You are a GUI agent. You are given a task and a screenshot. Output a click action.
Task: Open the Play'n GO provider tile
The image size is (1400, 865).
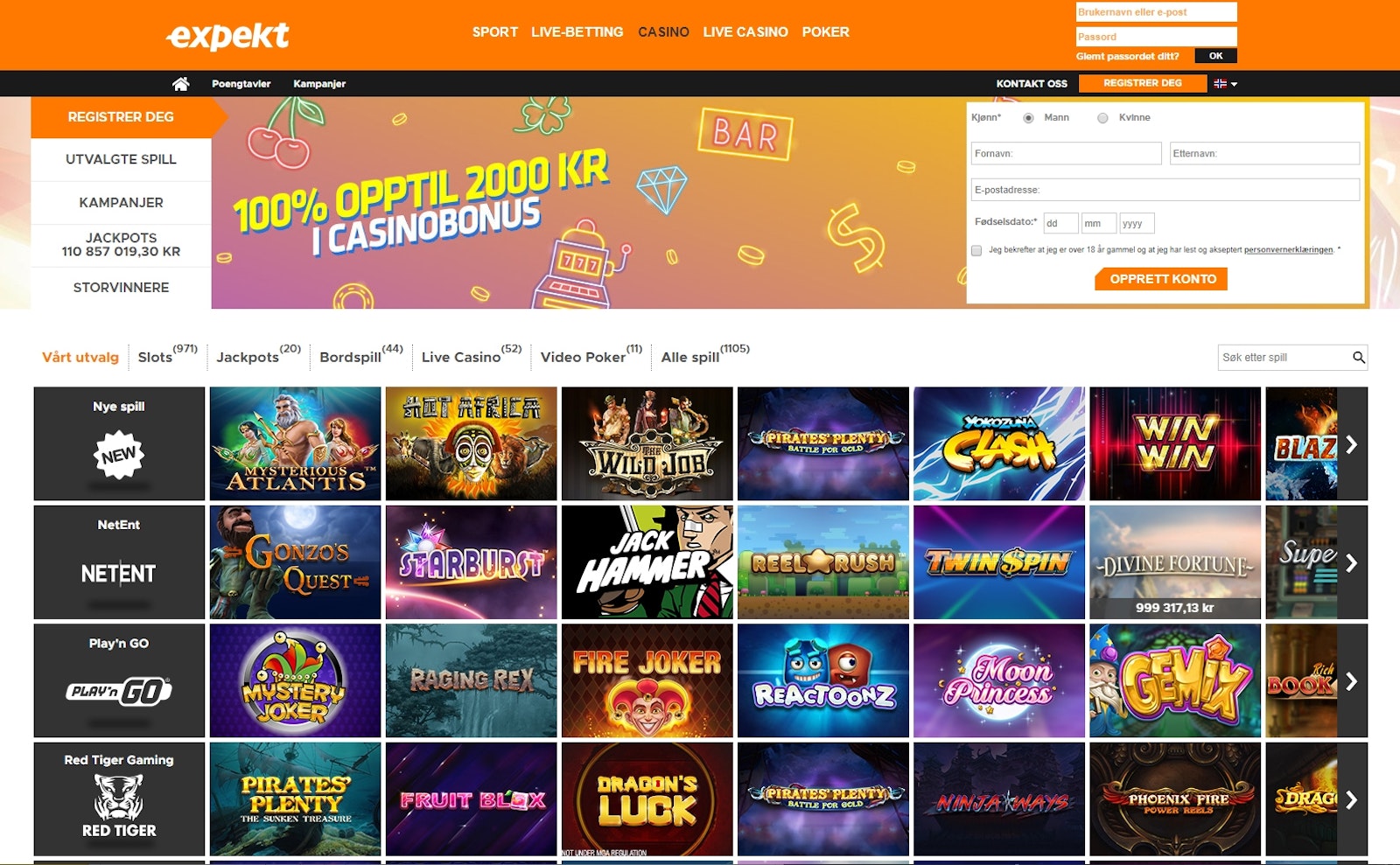(119, 680)
